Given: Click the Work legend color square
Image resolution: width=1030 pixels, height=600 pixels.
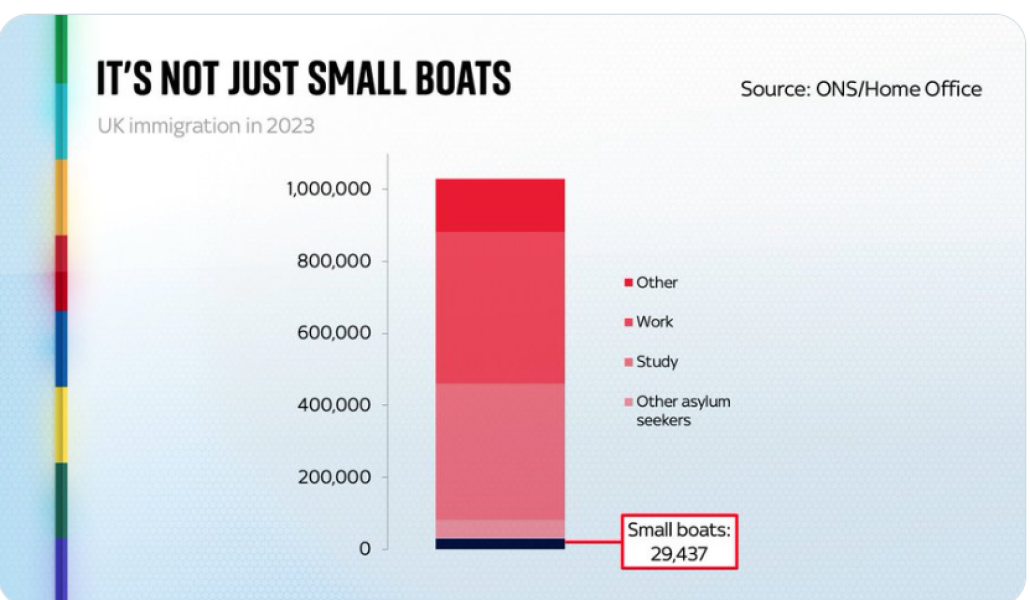Looking at the screenshot, I should [x=628, y=322].
